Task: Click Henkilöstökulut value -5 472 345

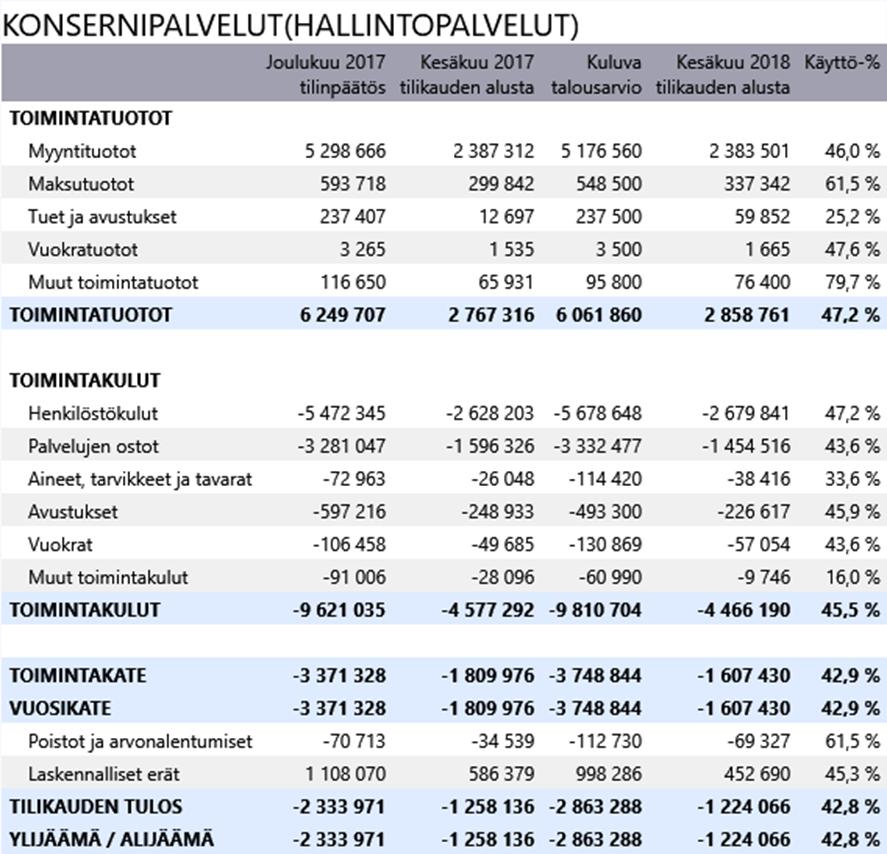Action: pyautogui.click(x=342, y=413)
